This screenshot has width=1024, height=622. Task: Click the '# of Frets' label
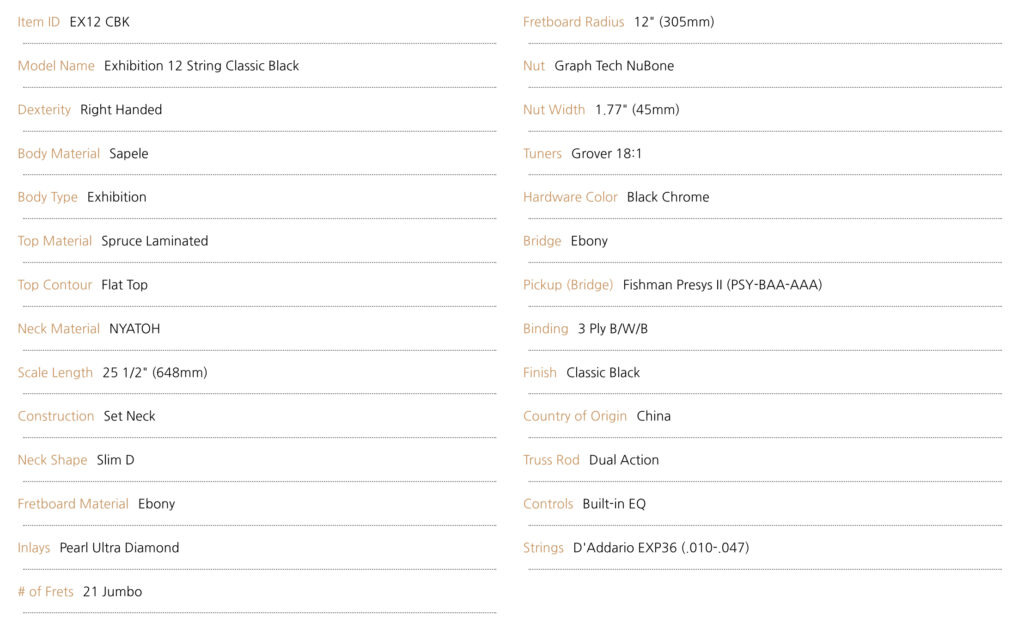[46, 592]
